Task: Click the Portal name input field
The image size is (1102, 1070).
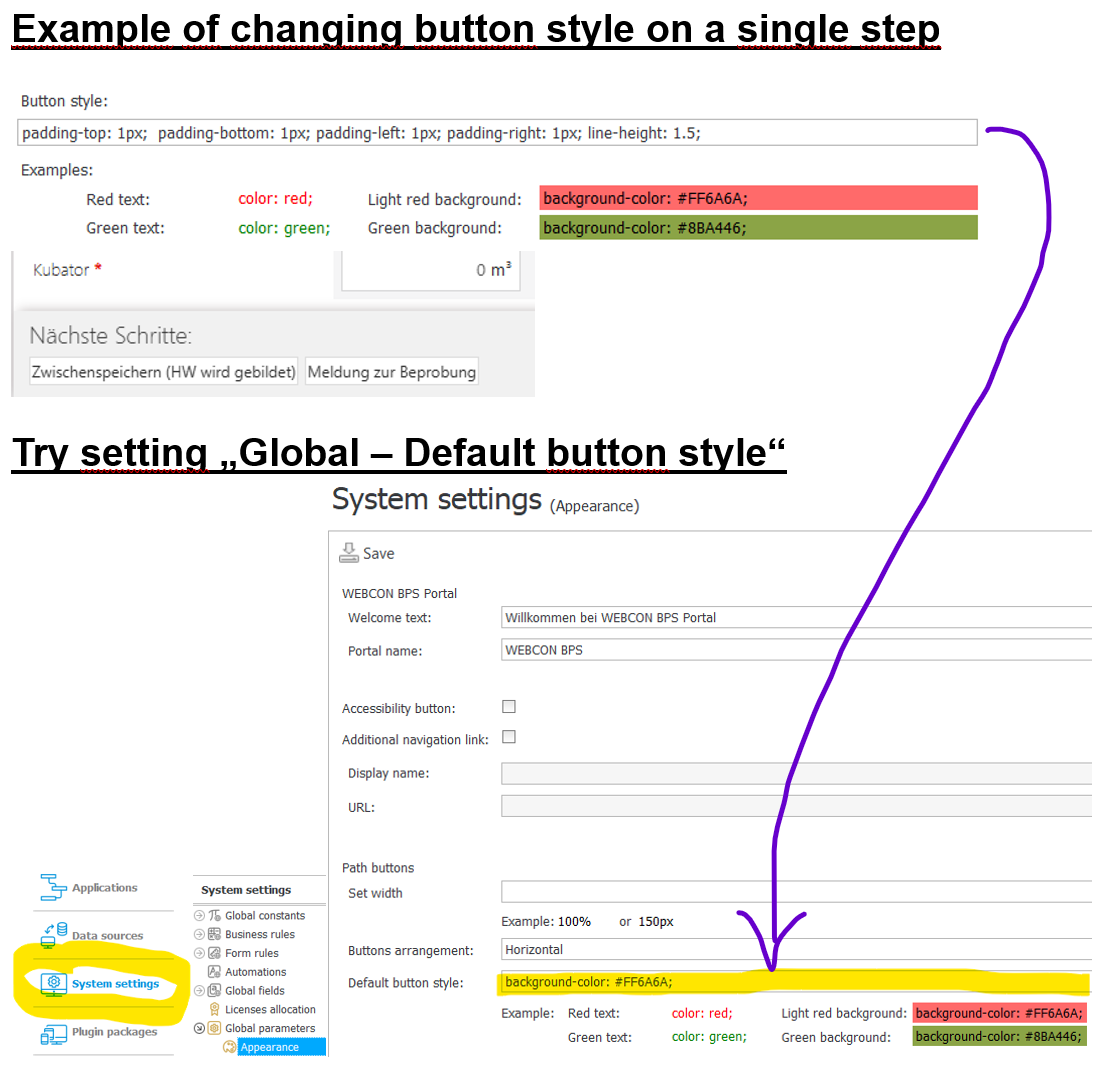Action: pos(796,650)
